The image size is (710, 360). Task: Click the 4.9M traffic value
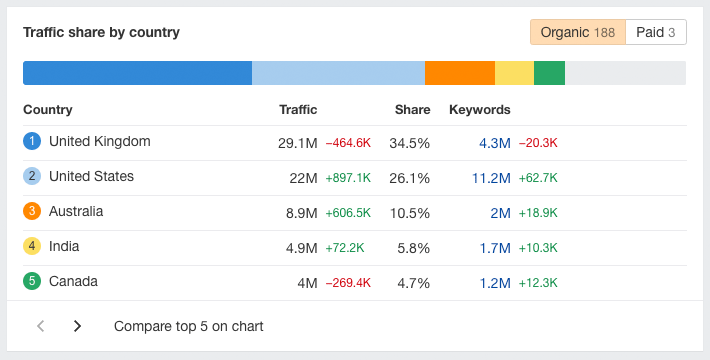(302, 248)
